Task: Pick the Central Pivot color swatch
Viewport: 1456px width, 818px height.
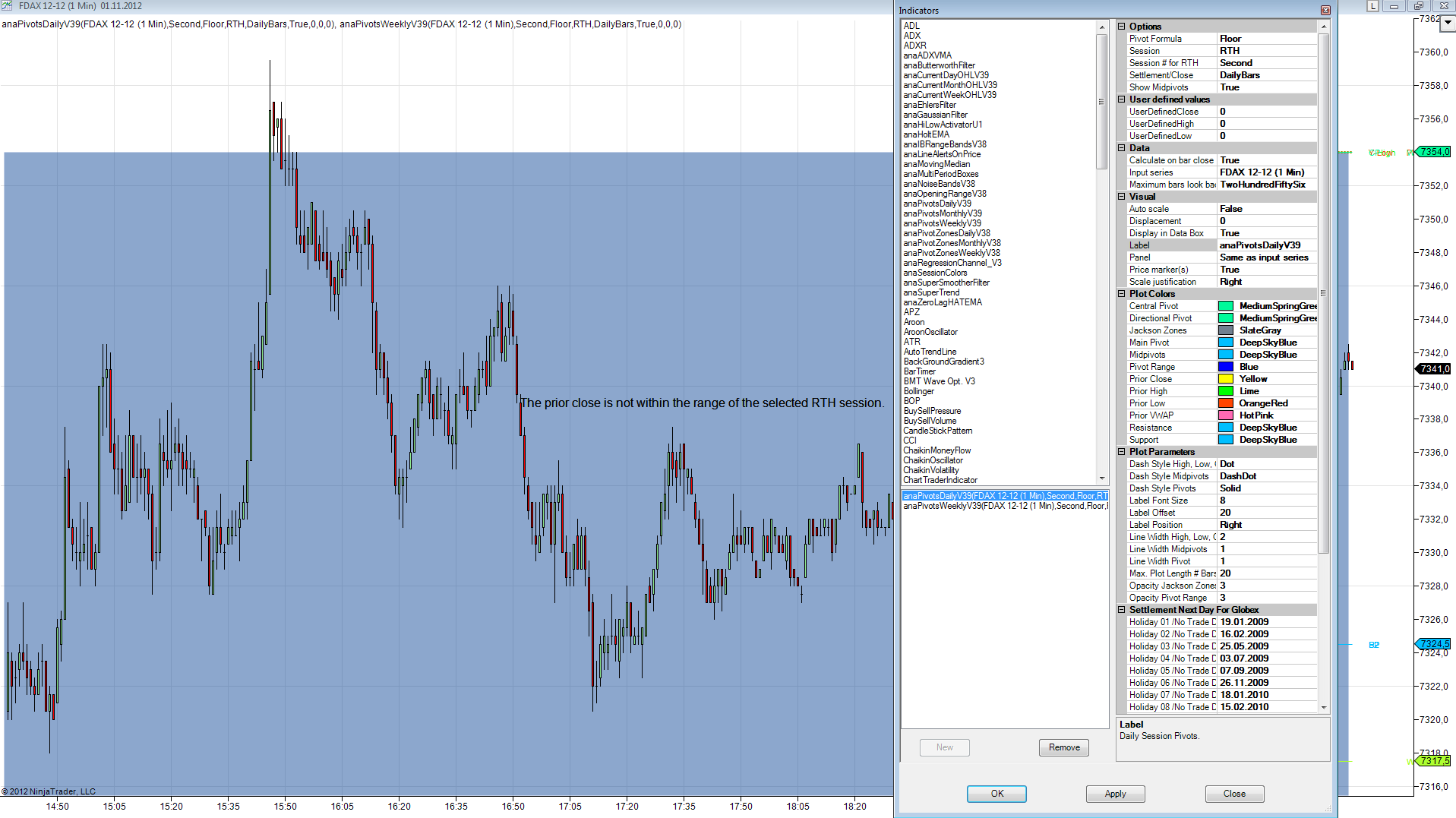Action: click(x=1226, y=306)
